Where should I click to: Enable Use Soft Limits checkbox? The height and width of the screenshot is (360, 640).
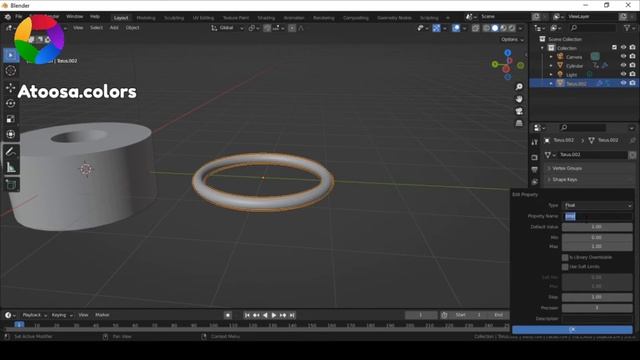click(x=565, y=267)
